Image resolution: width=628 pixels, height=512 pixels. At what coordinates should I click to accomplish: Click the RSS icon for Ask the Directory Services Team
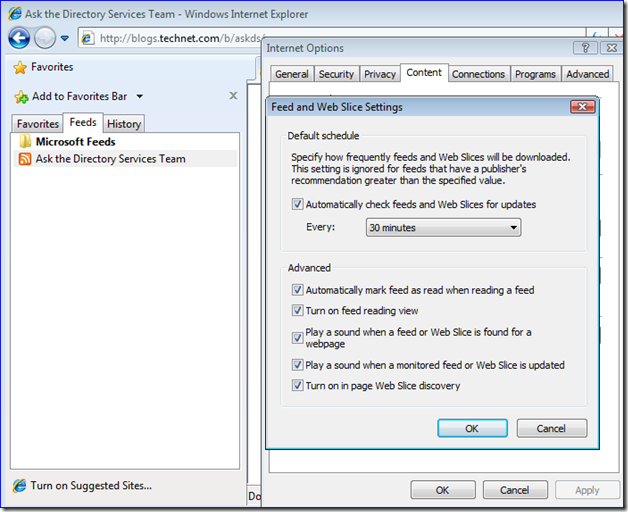[x=25, y=159]
